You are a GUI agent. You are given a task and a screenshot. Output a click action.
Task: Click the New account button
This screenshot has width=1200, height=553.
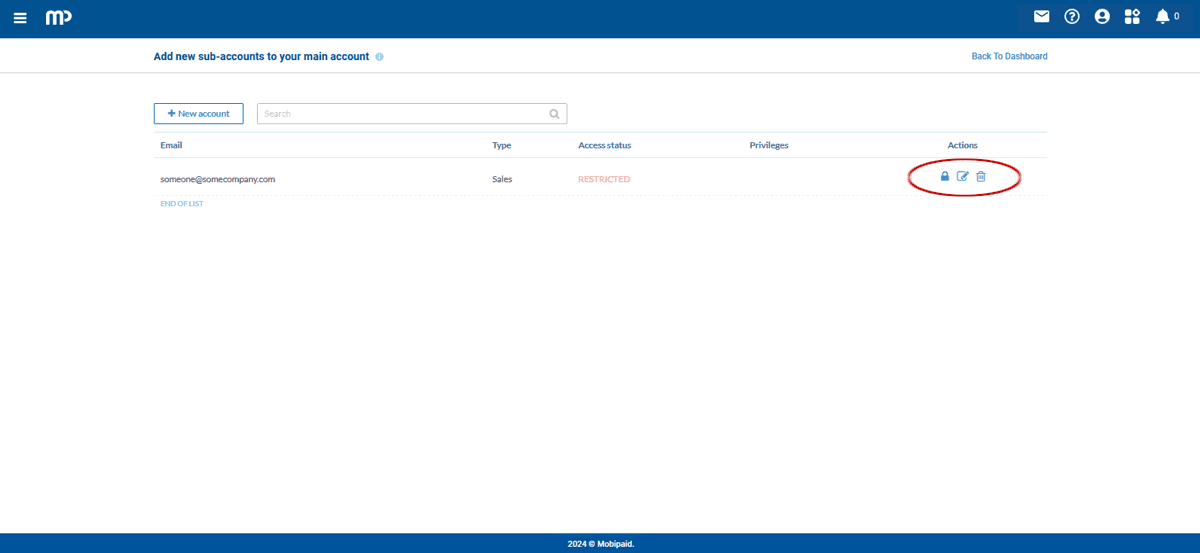pos(198,114)
